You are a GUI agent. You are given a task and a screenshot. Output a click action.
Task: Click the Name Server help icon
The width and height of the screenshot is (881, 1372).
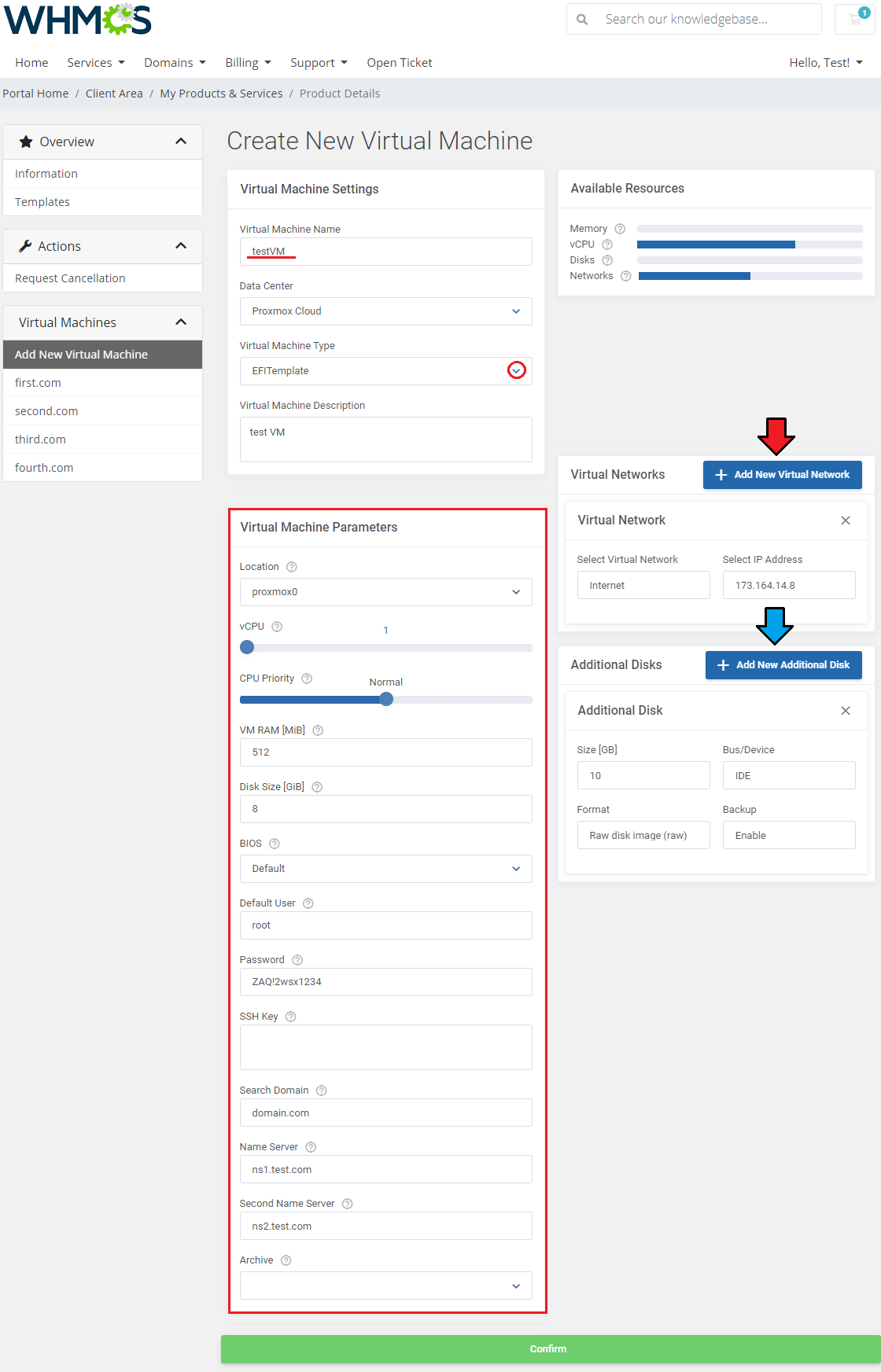(311, 1147)
